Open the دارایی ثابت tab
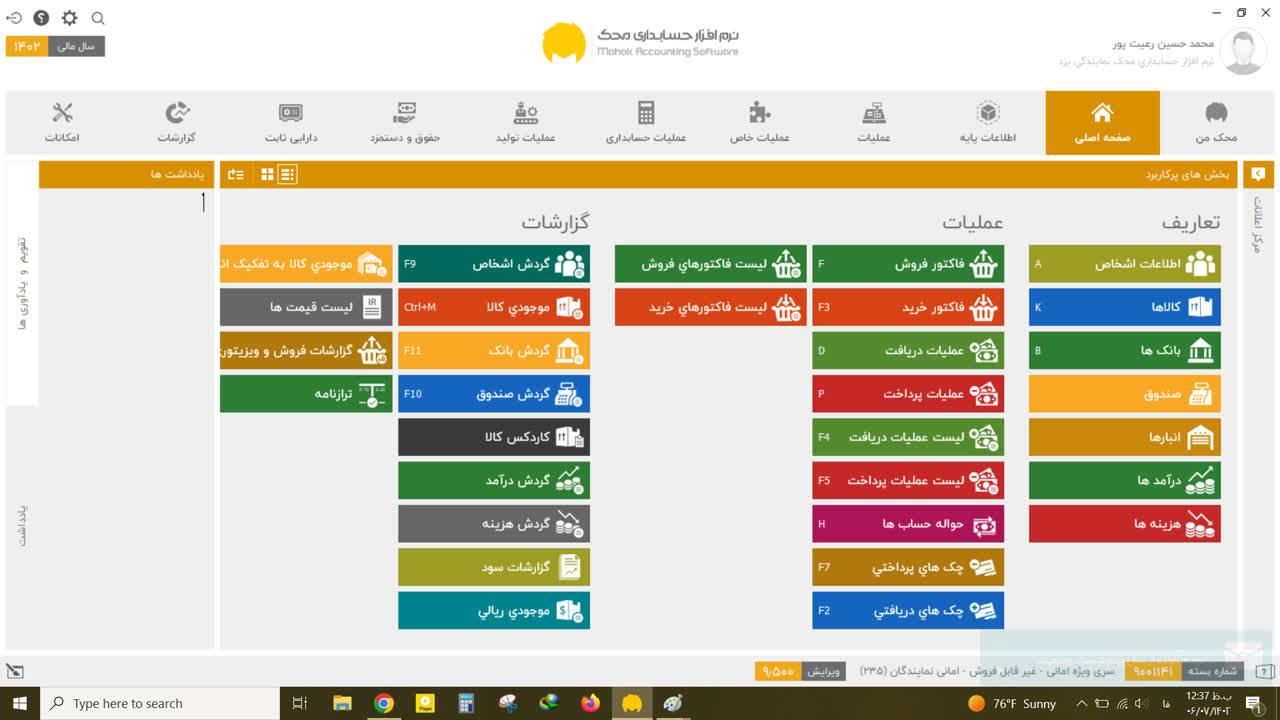 291,123
